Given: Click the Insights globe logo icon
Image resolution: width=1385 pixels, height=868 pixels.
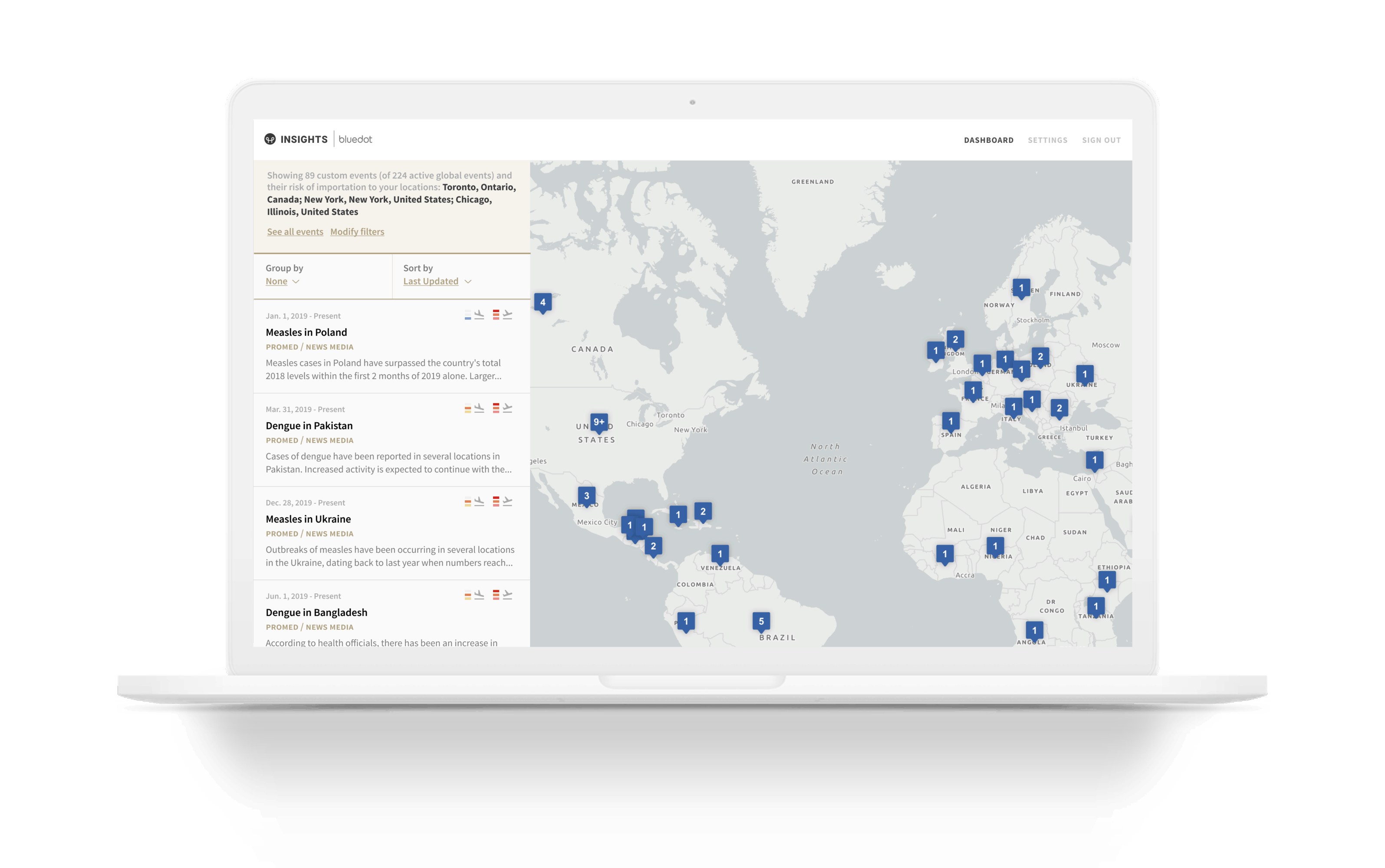Looking at the screenshot, I should (270, 139).
